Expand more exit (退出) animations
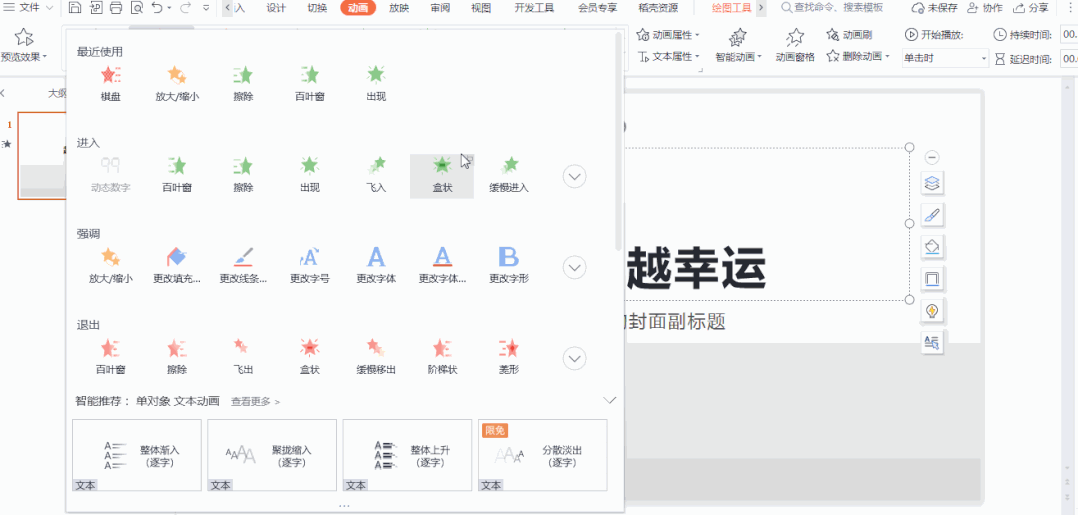The height and width of the screenshot is (515, 1078). (x=575, y=358)
